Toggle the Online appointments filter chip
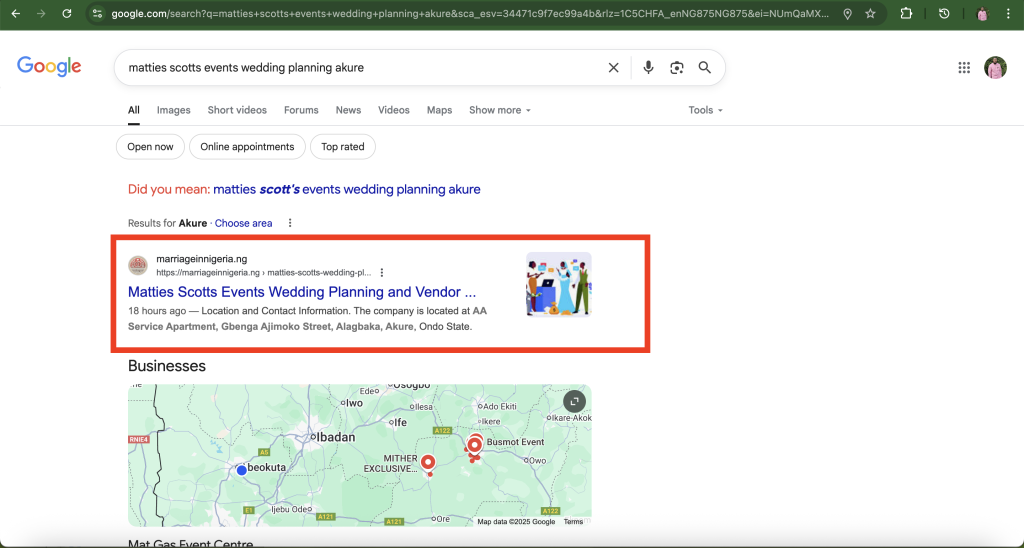Image resolution: width=1024 pixels, height=548 pixels. (247, 146)
